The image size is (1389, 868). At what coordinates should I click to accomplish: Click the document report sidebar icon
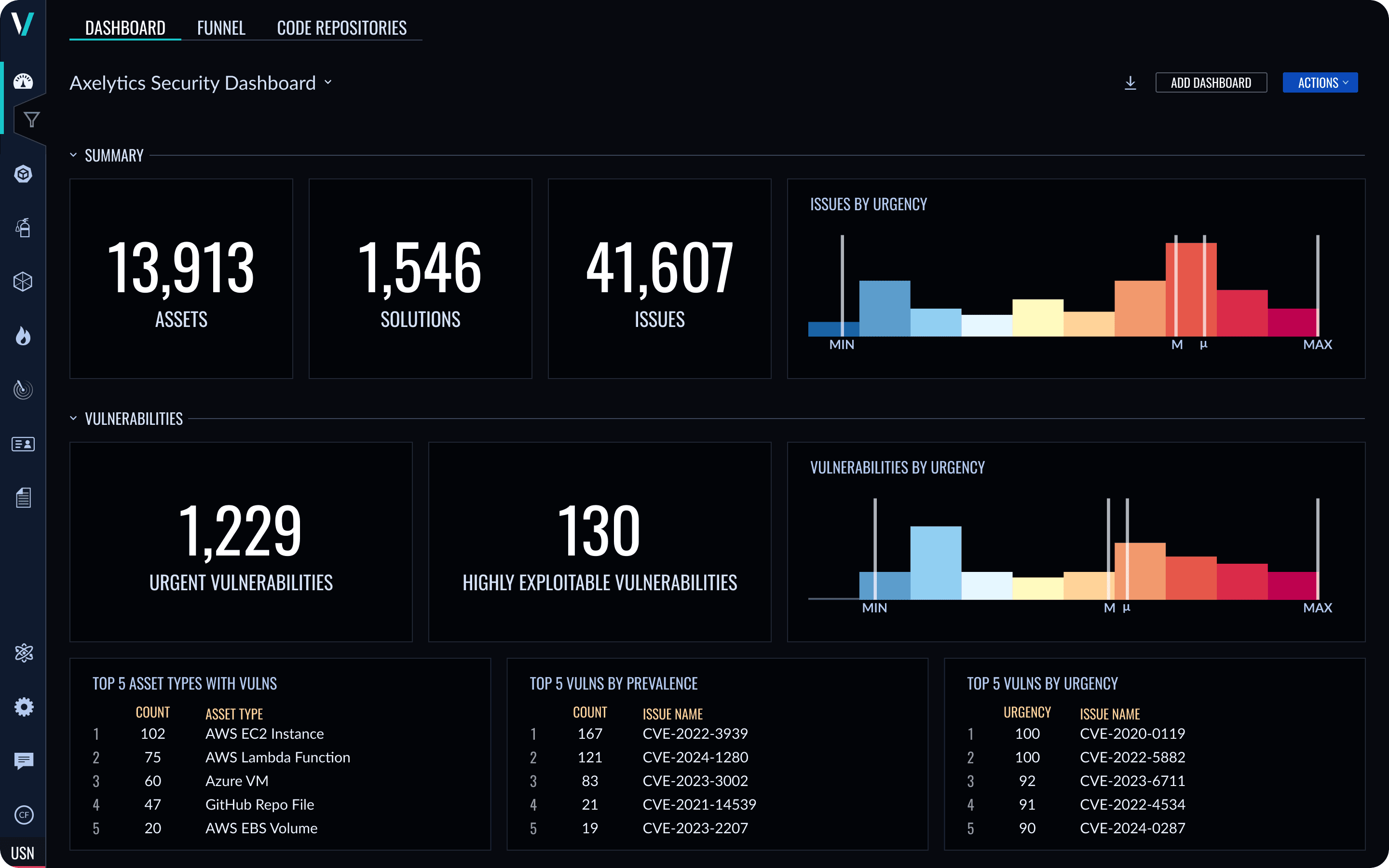[23, 498]
